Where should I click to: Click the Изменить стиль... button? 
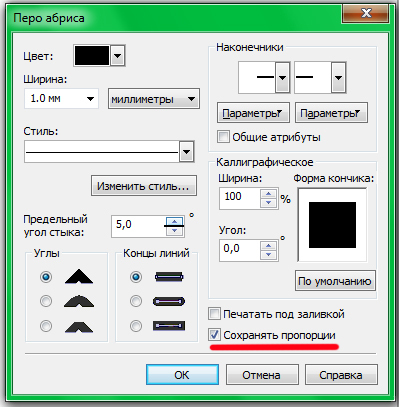144,186
